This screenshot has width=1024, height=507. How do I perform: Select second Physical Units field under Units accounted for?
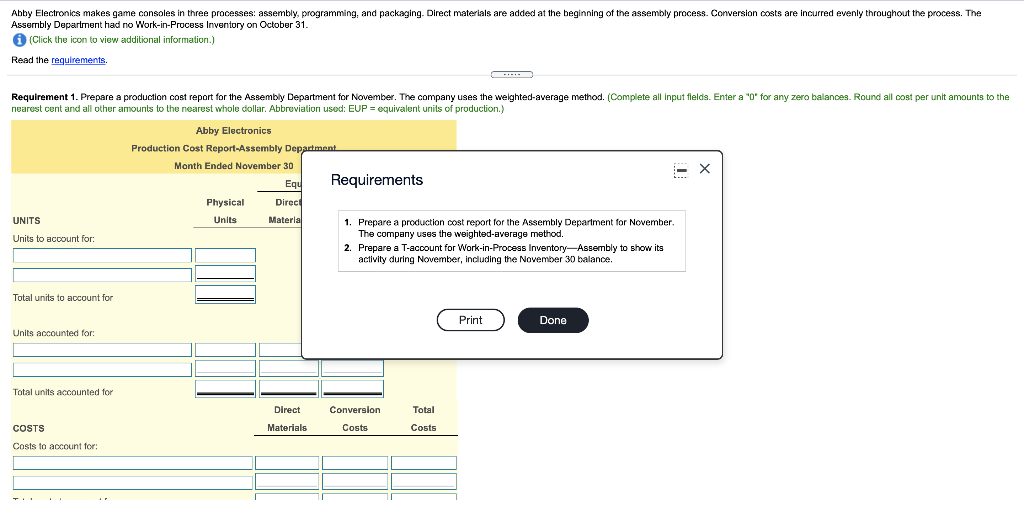(225, 368)
